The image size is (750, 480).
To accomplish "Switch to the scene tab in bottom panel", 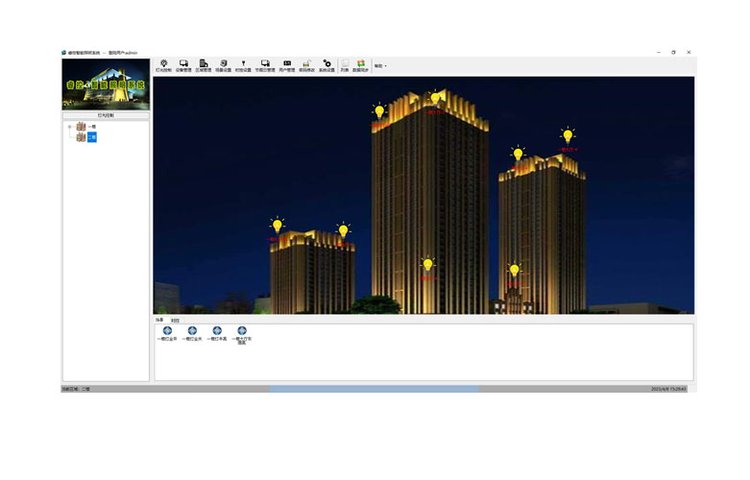I will [x=159, y=320].
